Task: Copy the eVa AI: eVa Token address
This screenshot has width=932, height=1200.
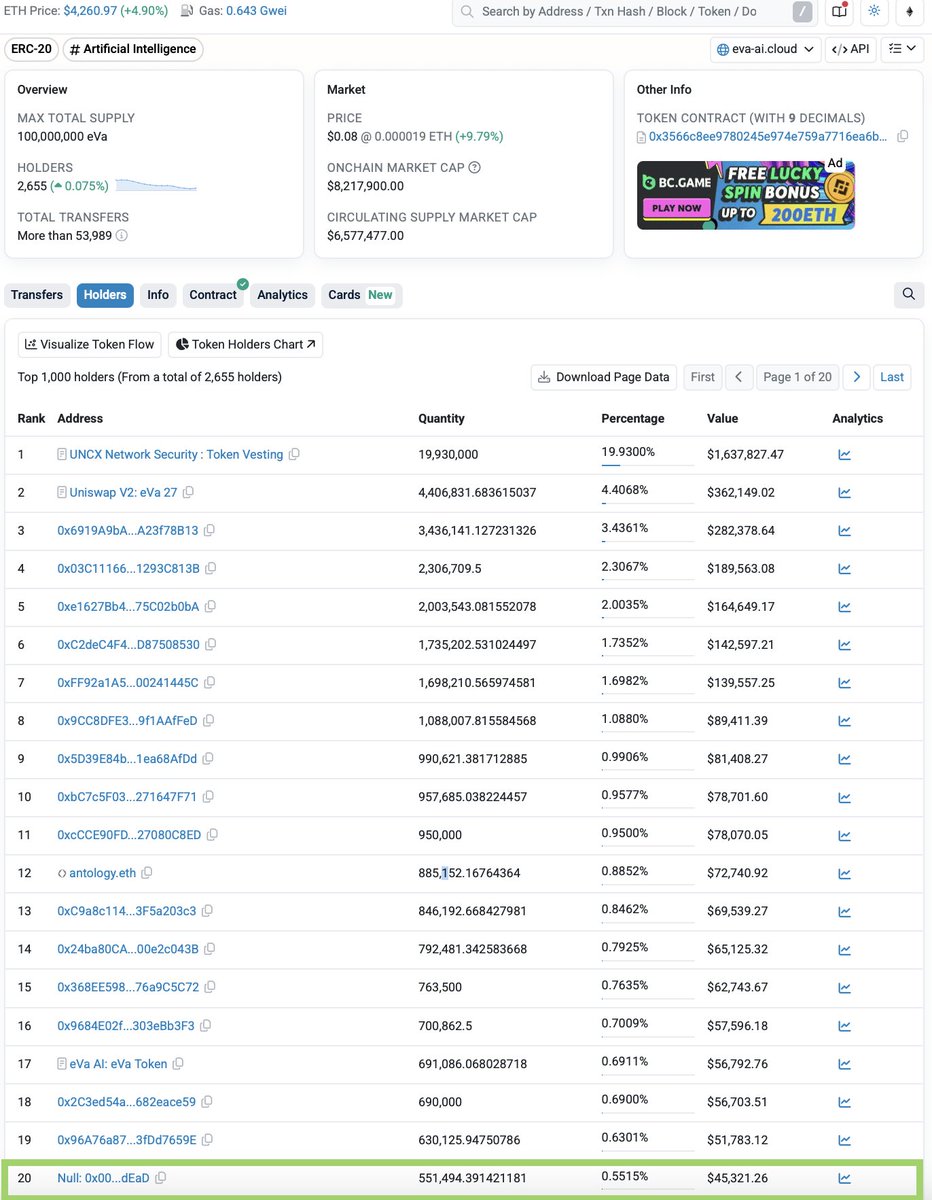Action: tap(178, 1064)
